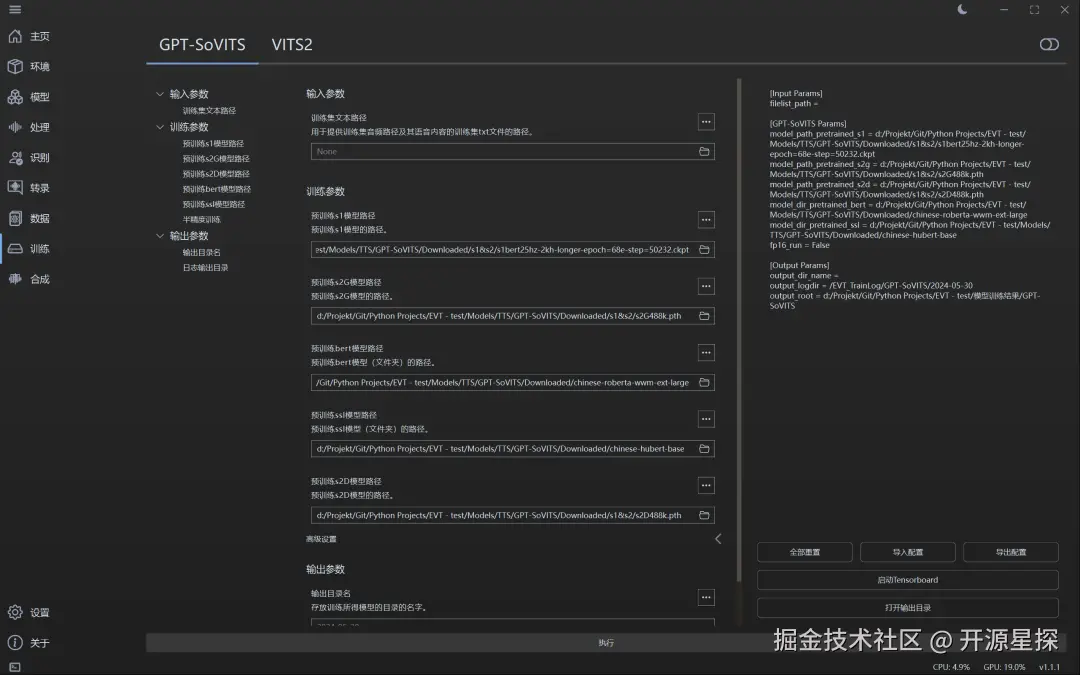
Task: Open more options for 预训练s2D模型路径
Action: pyautogui.click(x=706, y=486)
